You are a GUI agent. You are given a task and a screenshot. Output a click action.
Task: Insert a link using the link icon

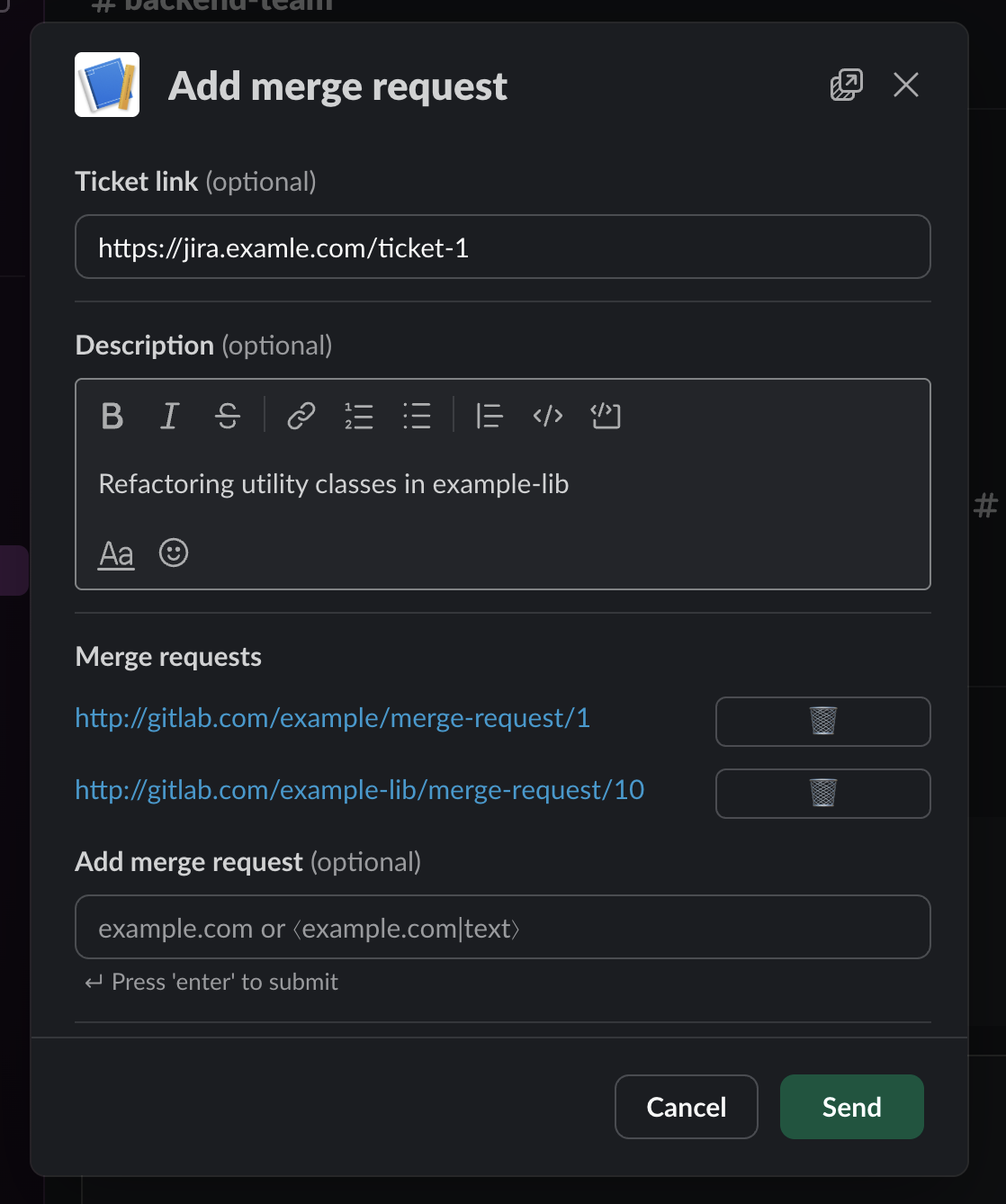301,416
